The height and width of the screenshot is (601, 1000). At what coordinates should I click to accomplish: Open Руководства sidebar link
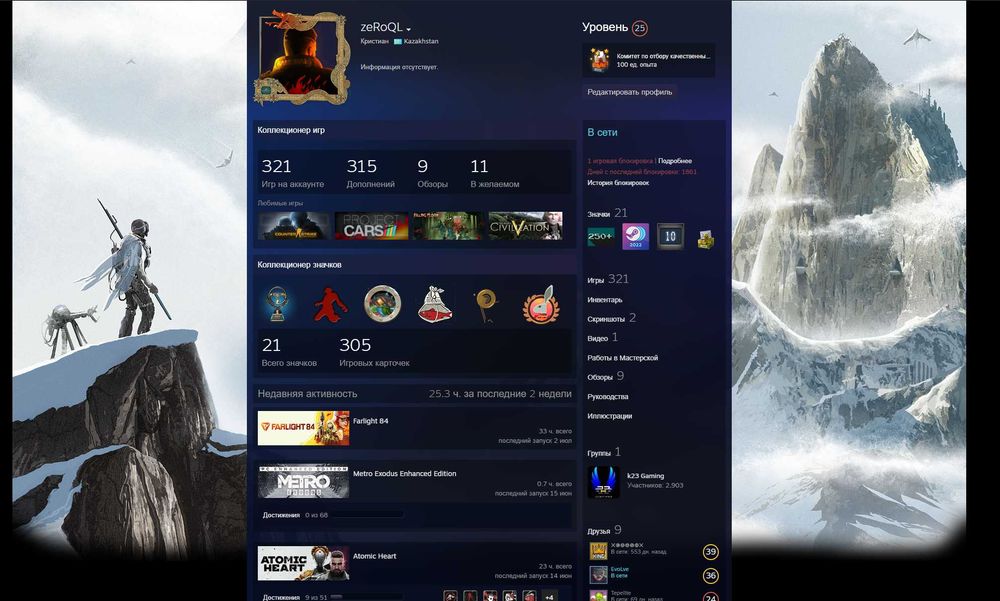[608, 397]
